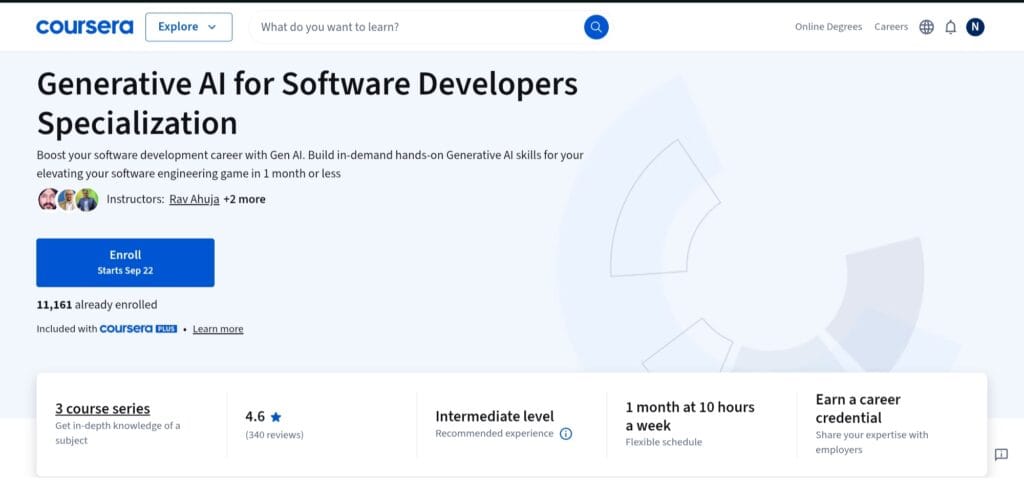Click the Coursera logo
1024x481 pixels.
tap(85, 27)
